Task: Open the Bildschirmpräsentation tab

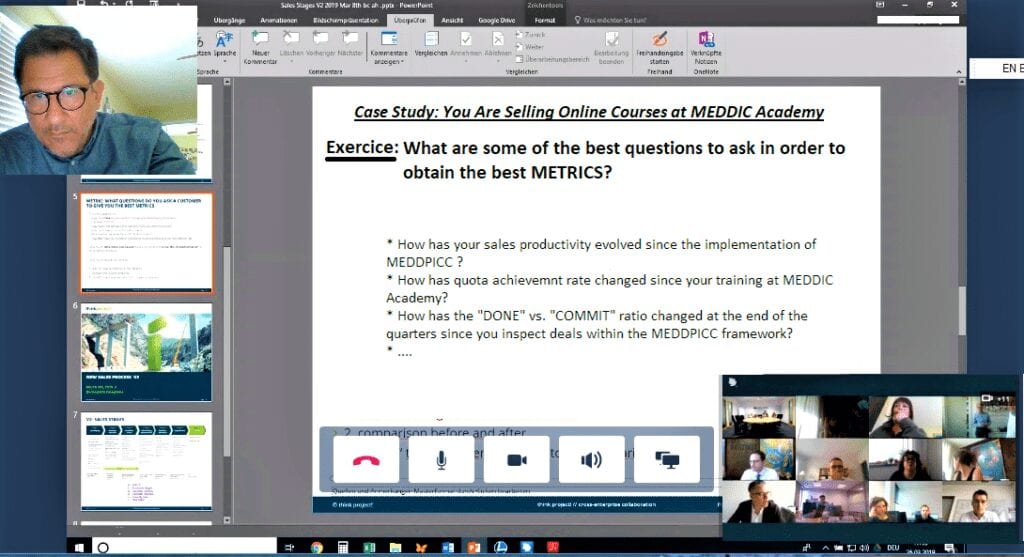Action: [x=345, y=20]
